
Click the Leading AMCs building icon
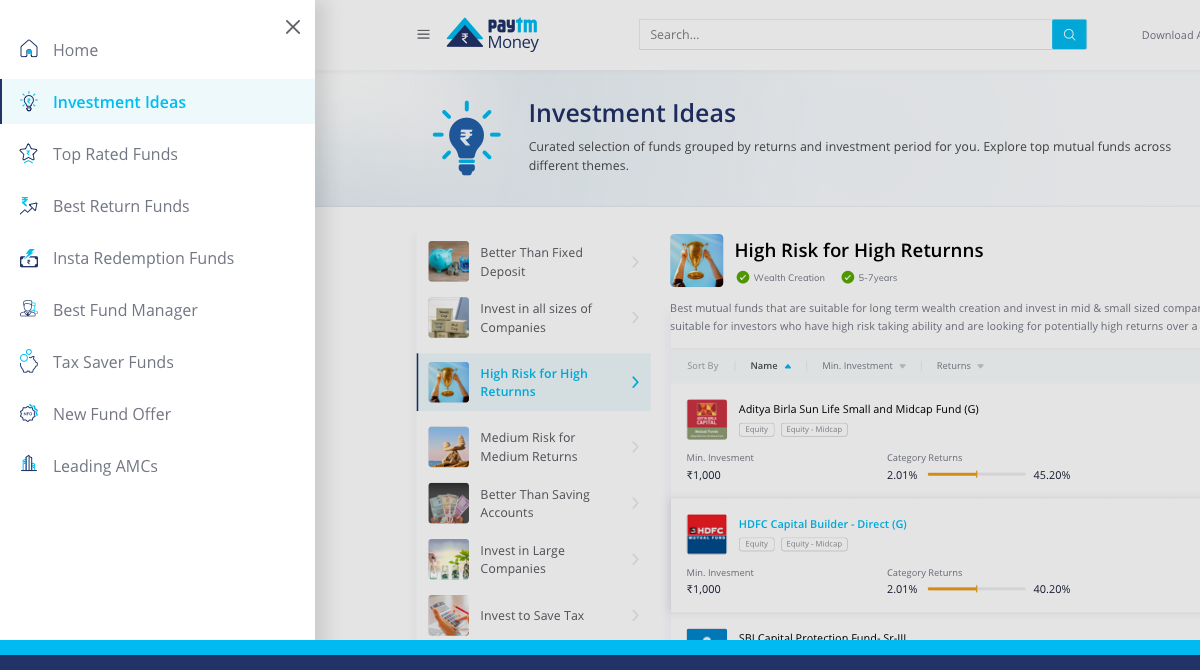point(29,465)
